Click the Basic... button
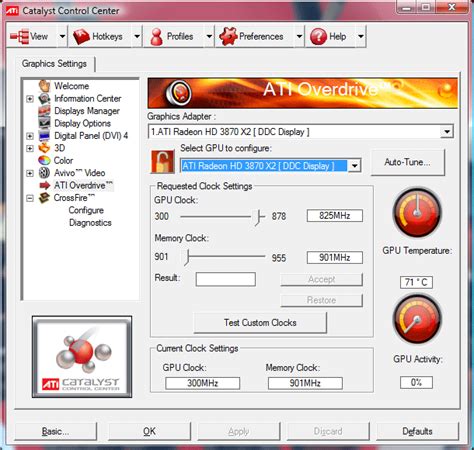The width and height of the screenshot is (474, 450). click(55, 432)
